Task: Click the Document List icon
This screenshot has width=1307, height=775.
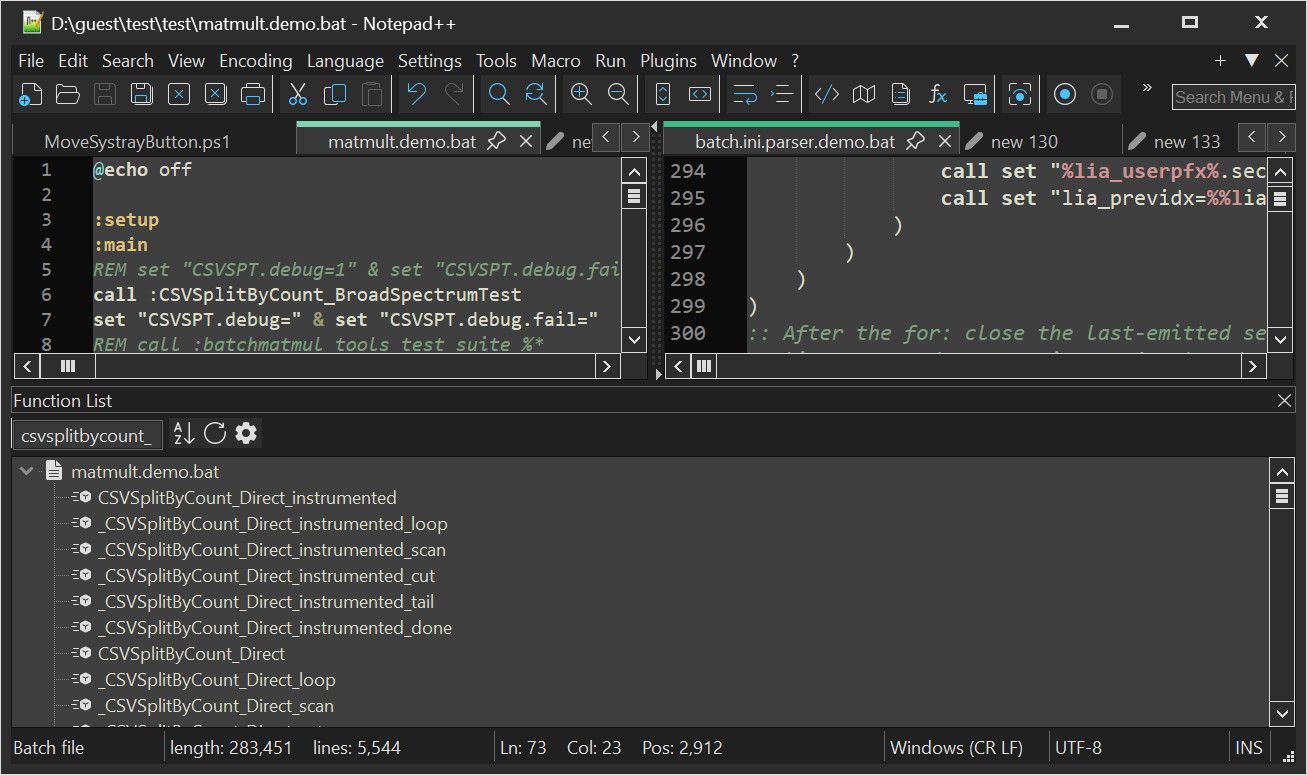Action: tap(901, 95)
